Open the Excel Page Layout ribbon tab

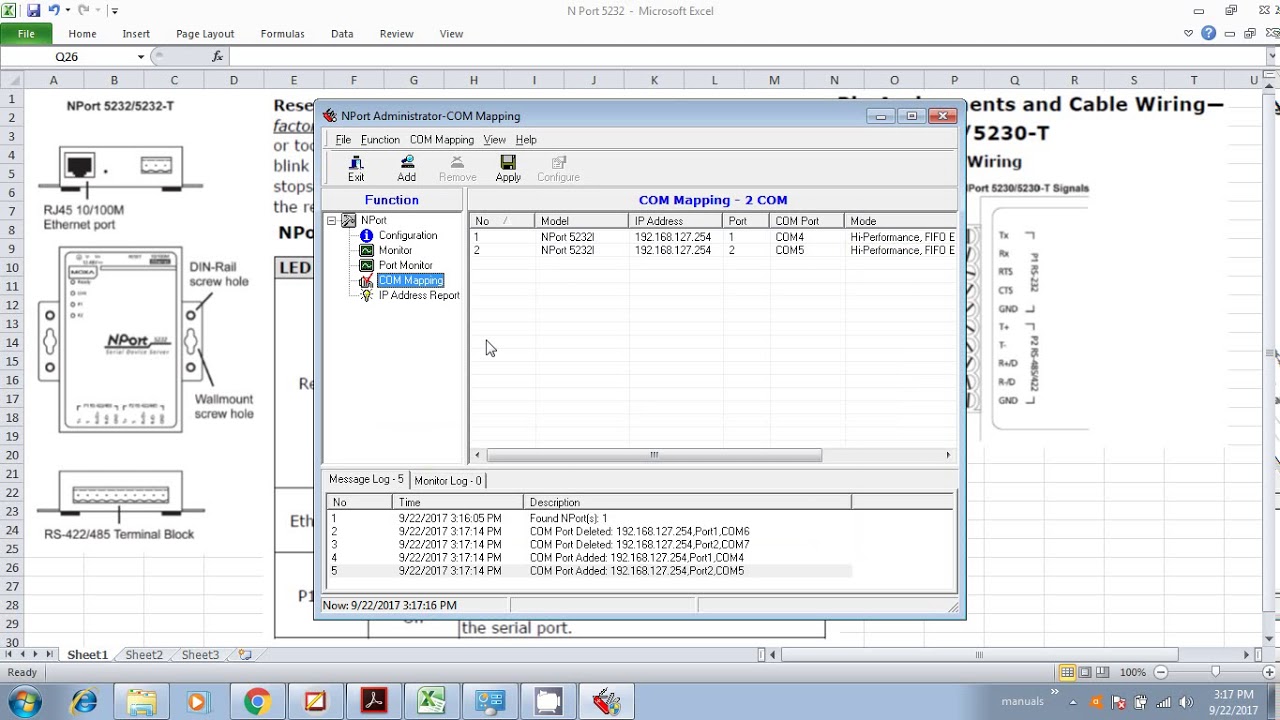pos(205,34)
